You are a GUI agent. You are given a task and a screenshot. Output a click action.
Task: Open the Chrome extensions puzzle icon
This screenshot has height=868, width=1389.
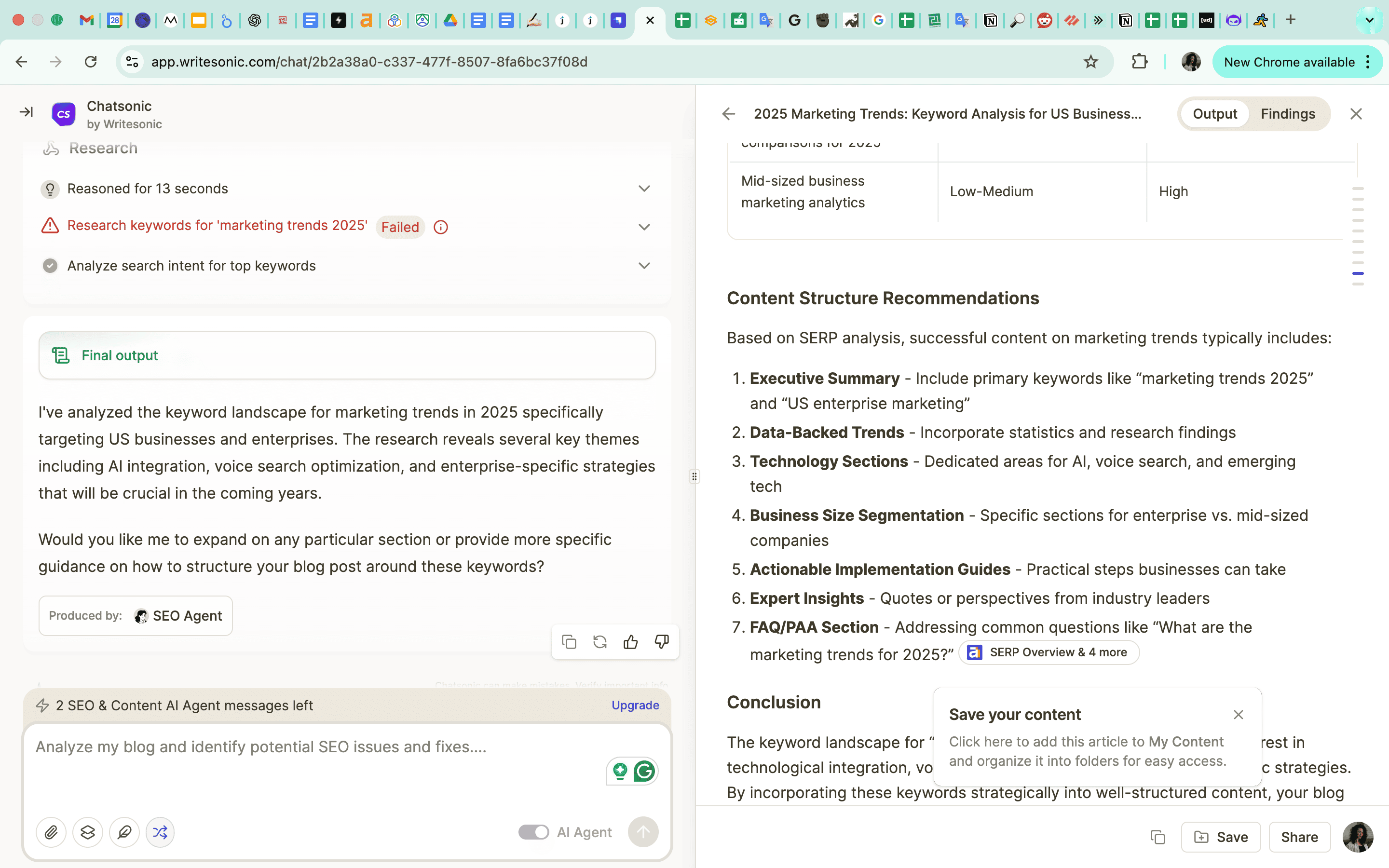[1139, 61]
